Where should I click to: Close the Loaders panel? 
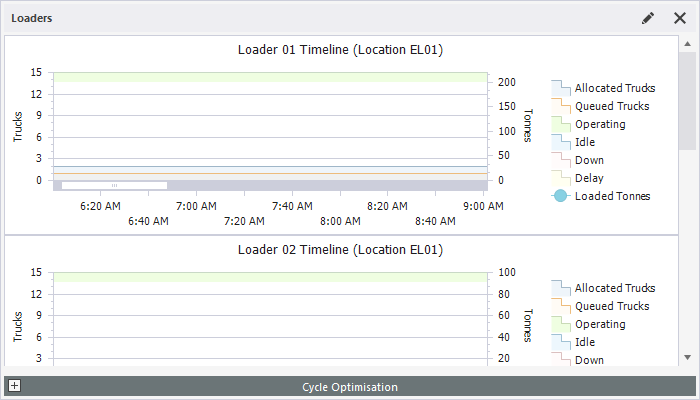click(x=679, y=18)
